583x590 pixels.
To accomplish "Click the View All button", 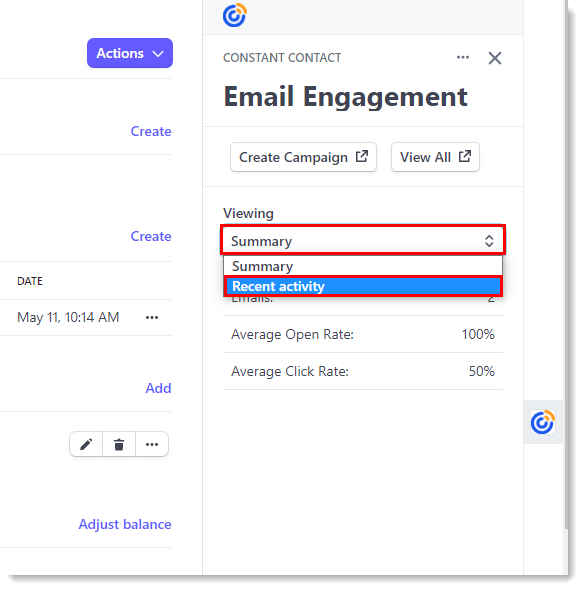I will pyautogui.click(x=435, y=157).
